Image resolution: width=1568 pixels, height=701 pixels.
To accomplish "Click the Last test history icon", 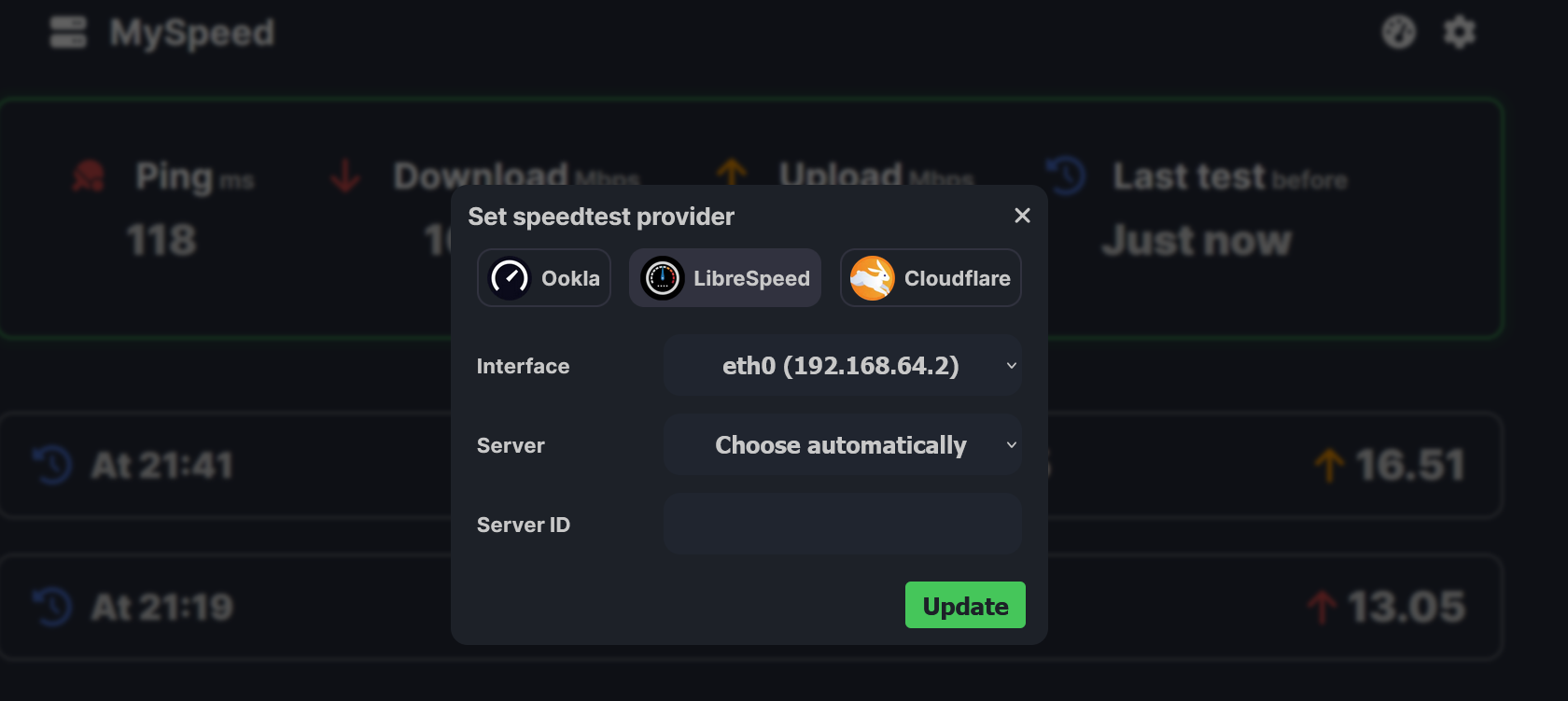I will (x=1066, y=175).
